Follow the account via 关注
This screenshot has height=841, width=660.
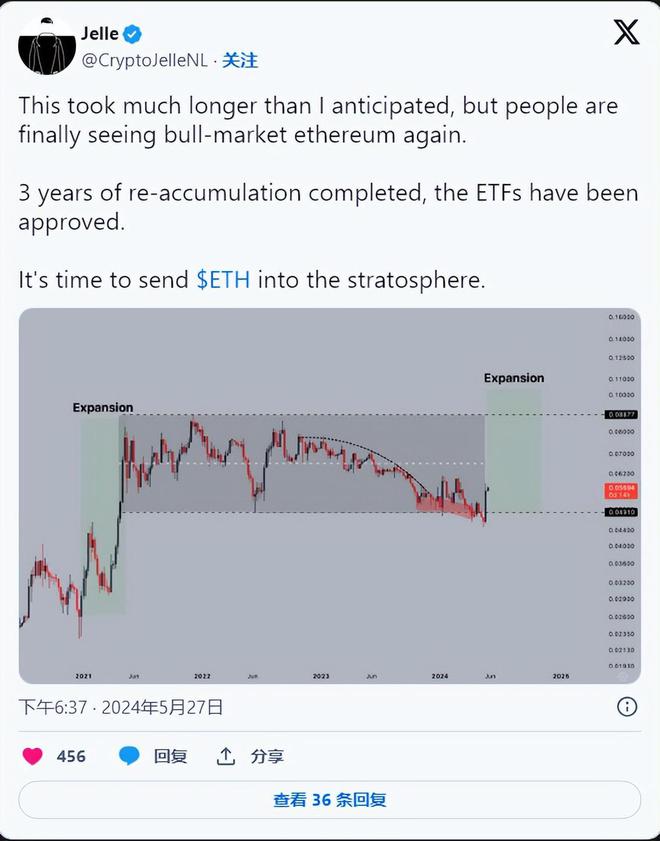click(240, 61)
